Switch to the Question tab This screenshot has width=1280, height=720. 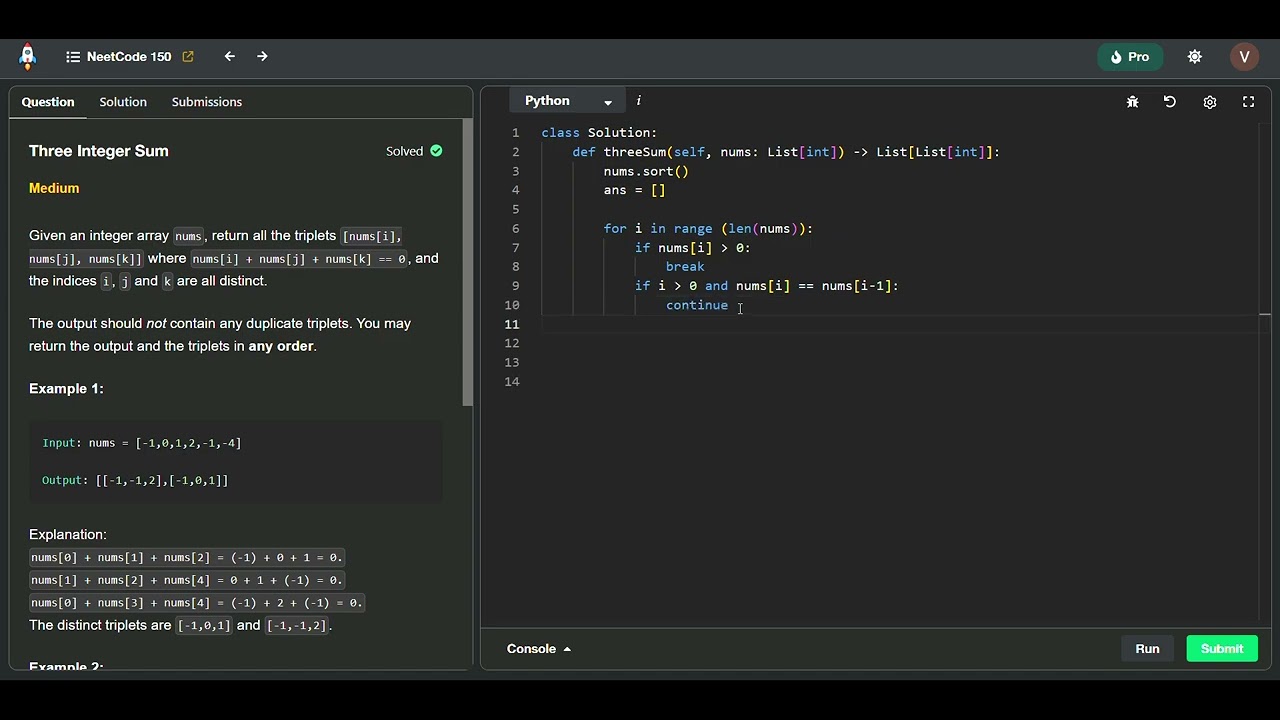(48, 102)
